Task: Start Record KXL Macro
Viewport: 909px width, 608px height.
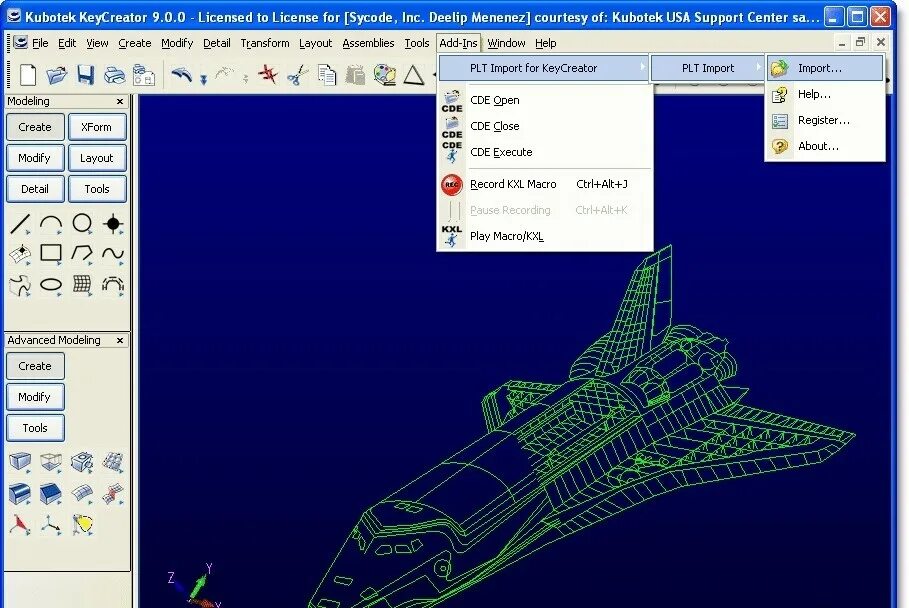Action: click(x=544, y=184)
